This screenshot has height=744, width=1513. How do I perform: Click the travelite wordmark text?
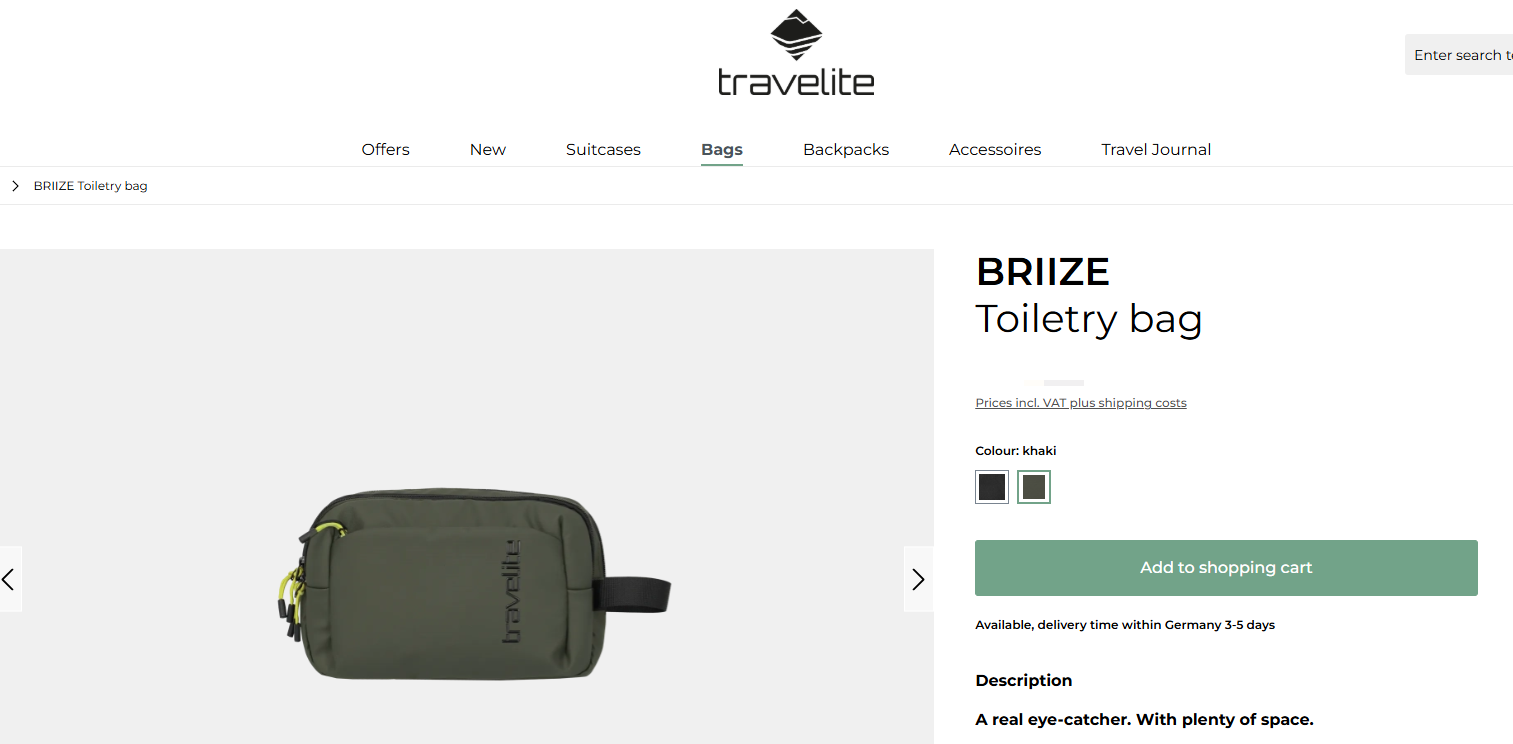click(x=796, y=82)
